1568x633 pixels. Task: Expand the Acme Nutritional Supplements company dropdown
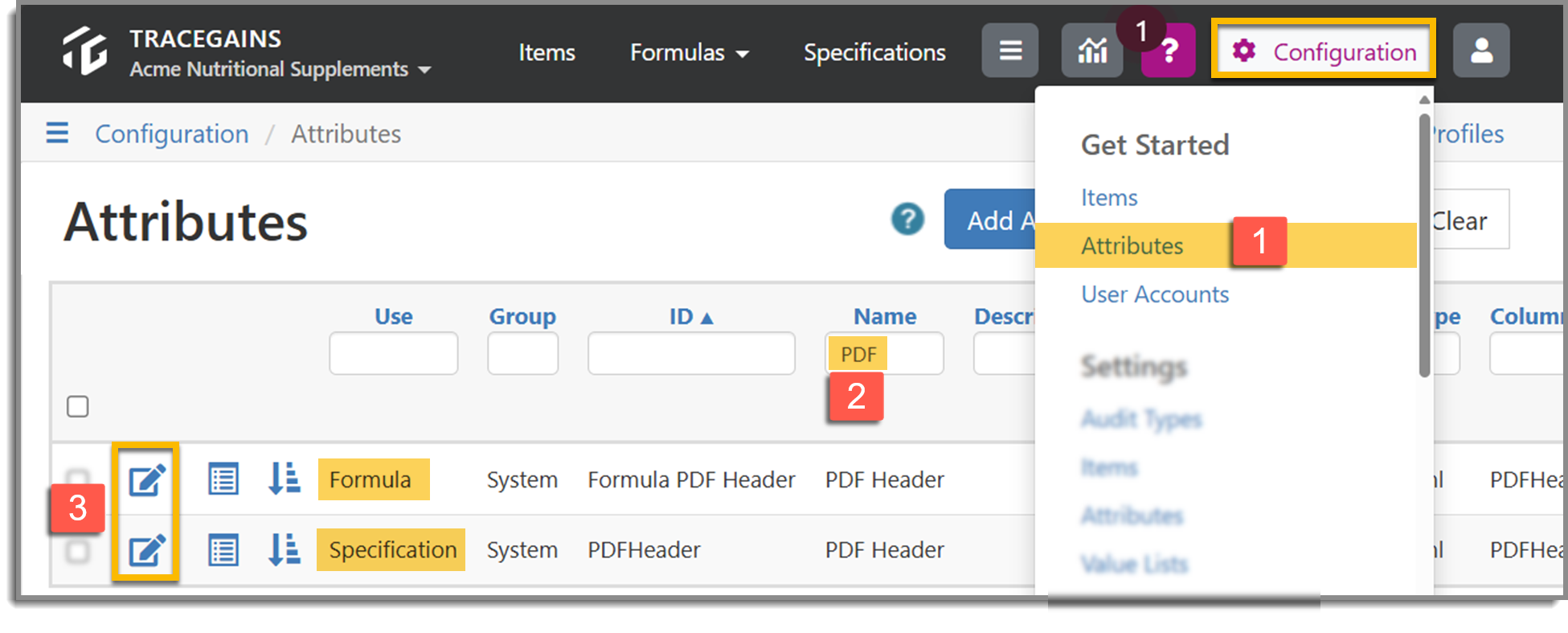(280, 69)
